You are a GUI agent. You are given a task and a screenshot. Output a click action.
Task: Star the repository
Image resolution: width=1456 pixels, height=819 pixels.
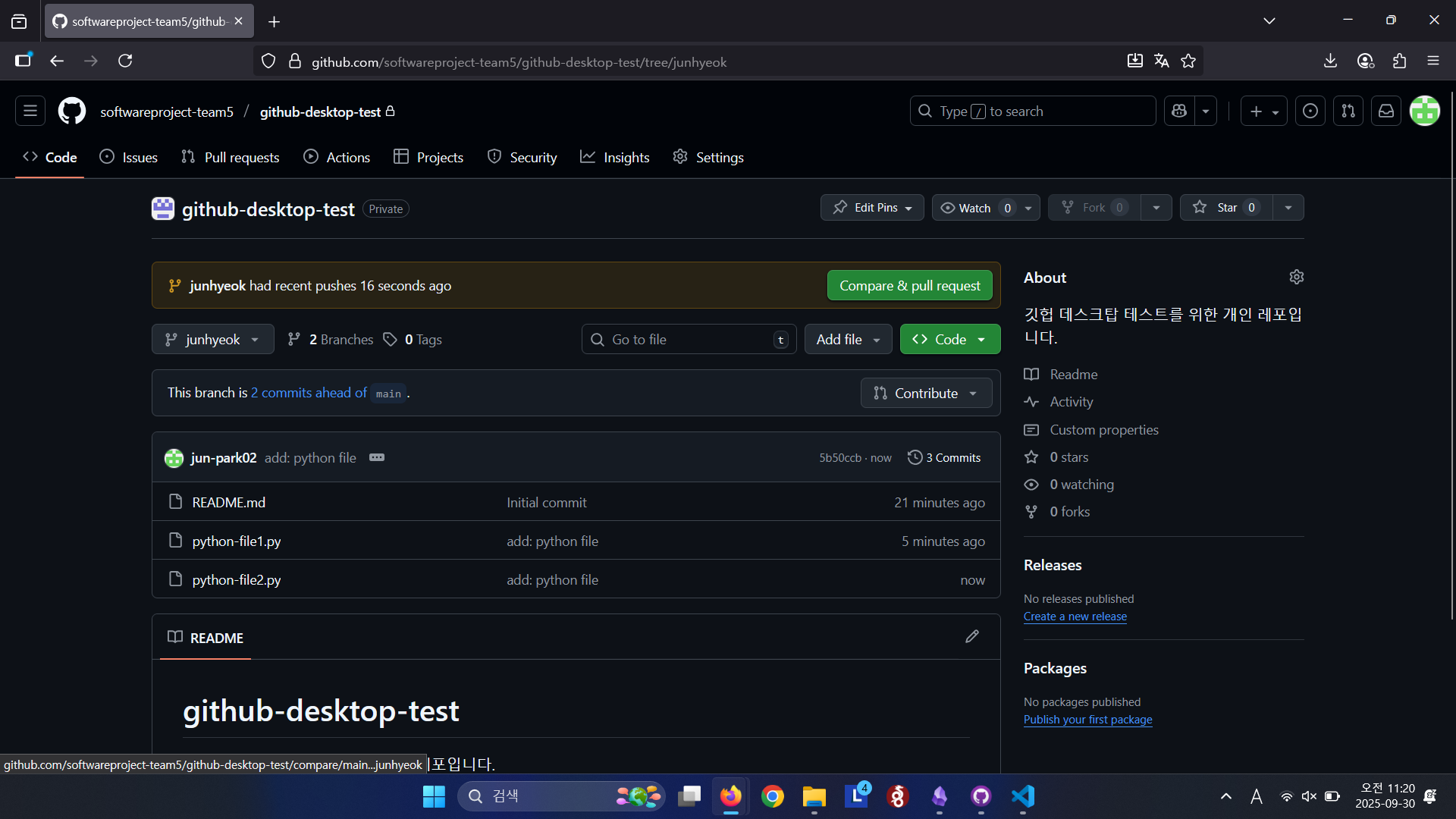pos(1226,208)
